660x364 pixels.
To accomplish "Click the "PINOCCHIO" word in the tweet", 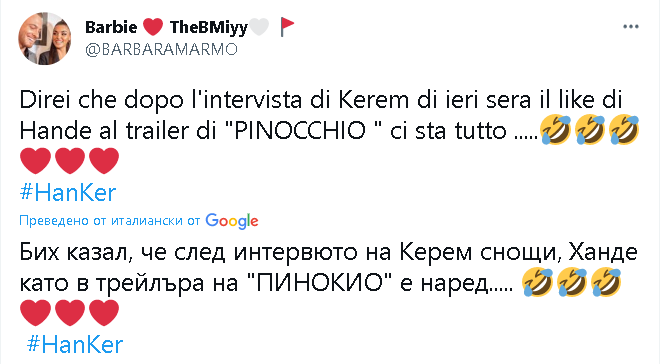I will (x=300, y=131).
